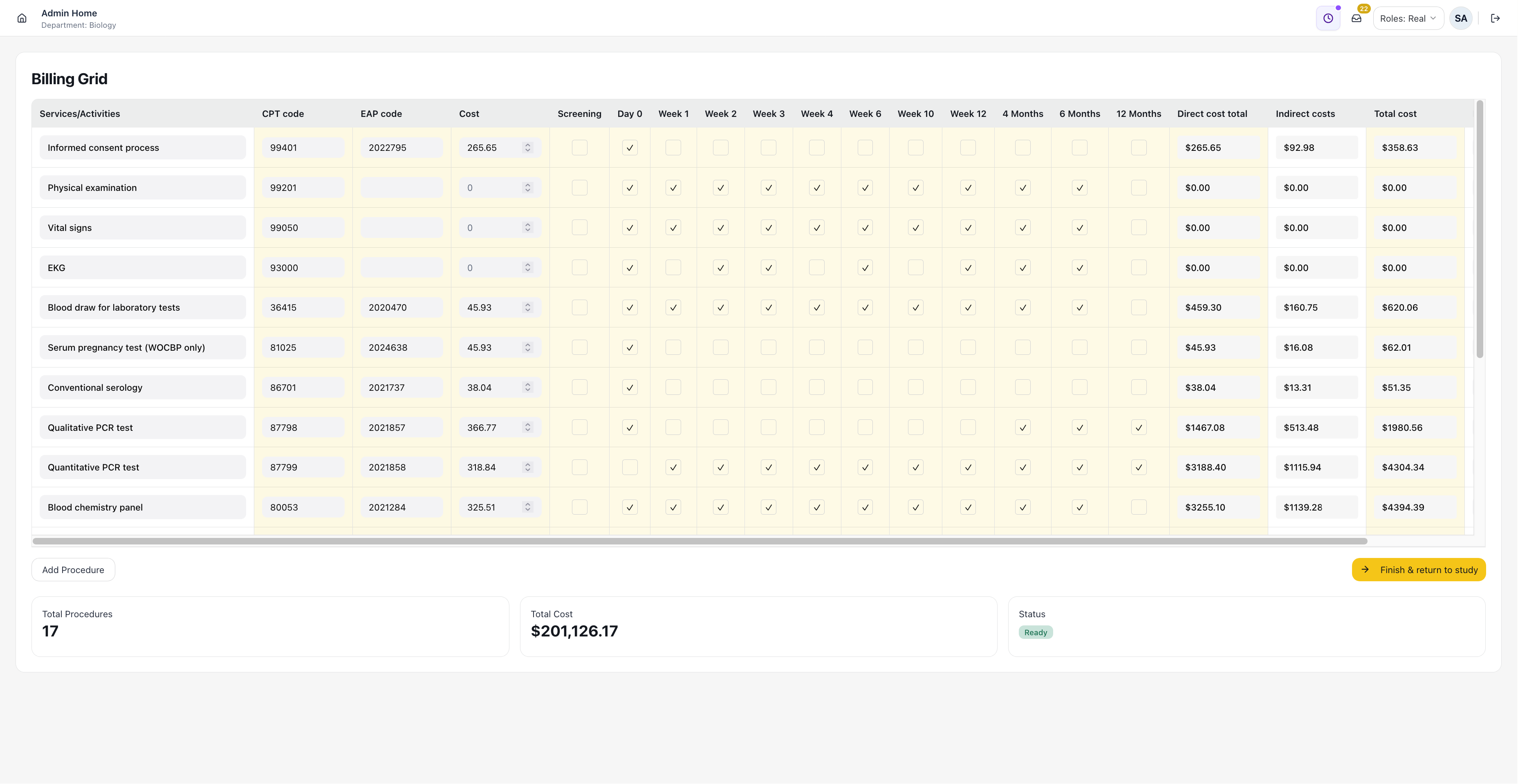
Task: Click the total cost $201,126.17 value
Action: click(574, 631)
